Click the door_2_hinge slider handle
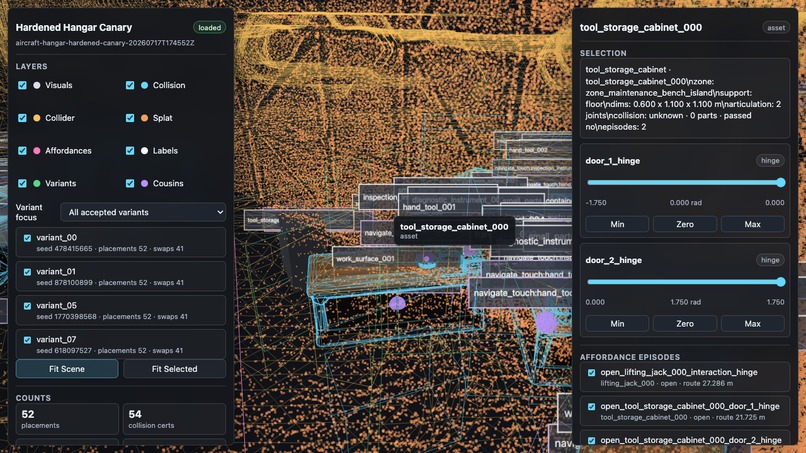The height and width of the screenshot is (453, 806). [x=781, y=282]
